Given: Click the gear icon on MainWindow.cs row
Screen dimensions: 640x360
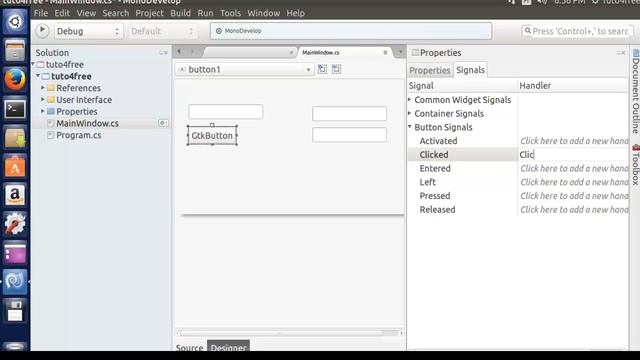Looking at the screenshot, I should 163,123.
